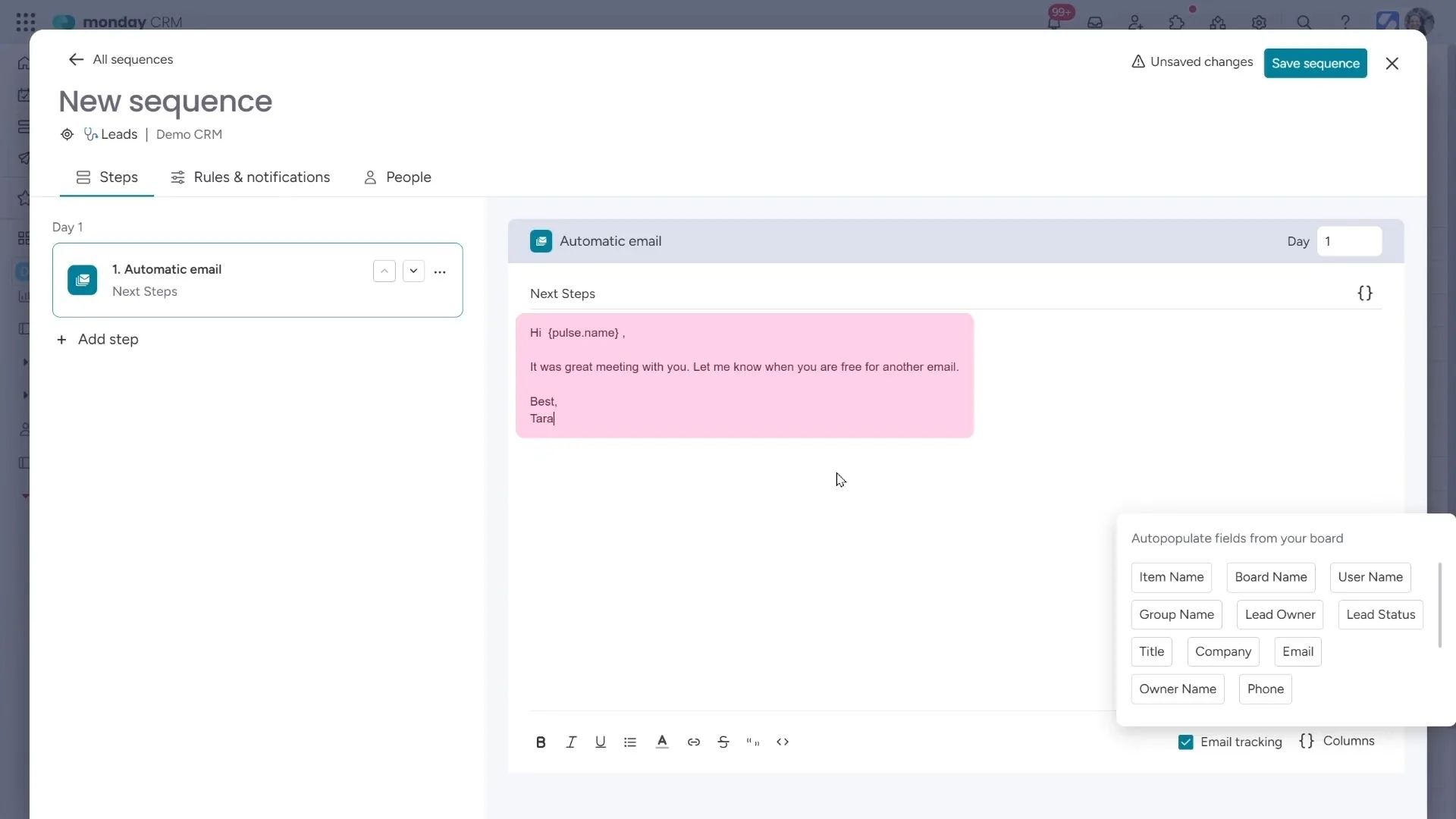Click the Day number input field
The image size is (1456, 819).
pyautogui.click(x=1351, y=241)
